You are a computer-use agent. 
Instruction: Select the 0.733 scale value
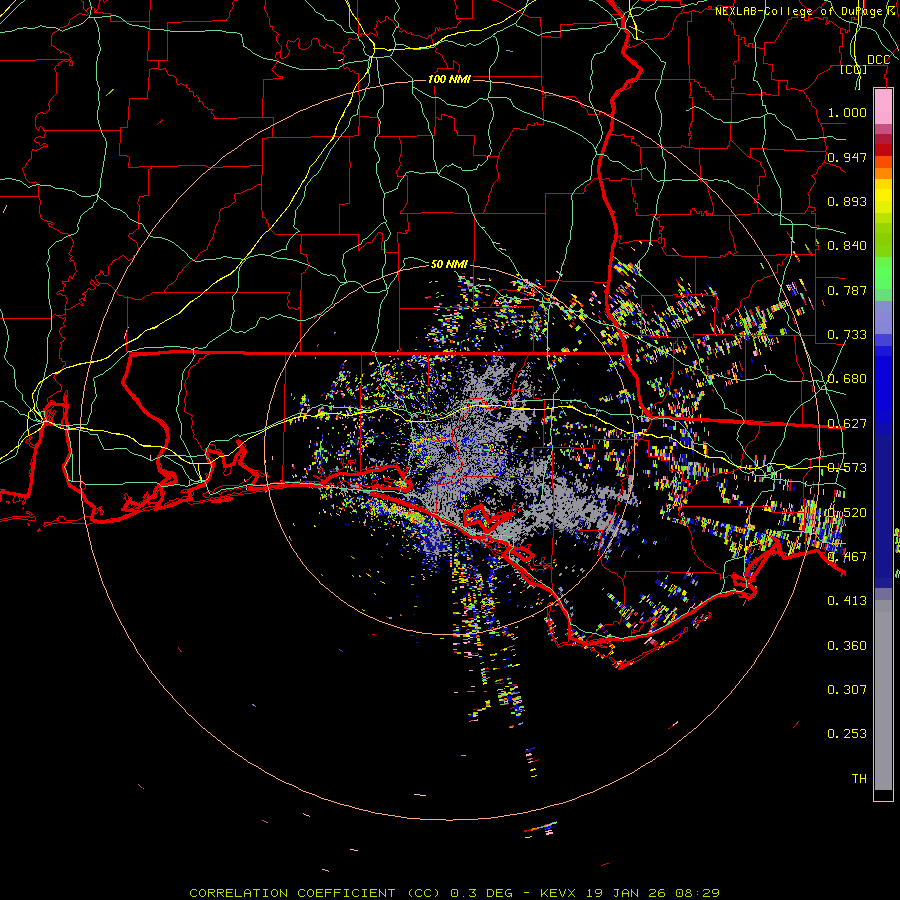[x=847, y=335]
